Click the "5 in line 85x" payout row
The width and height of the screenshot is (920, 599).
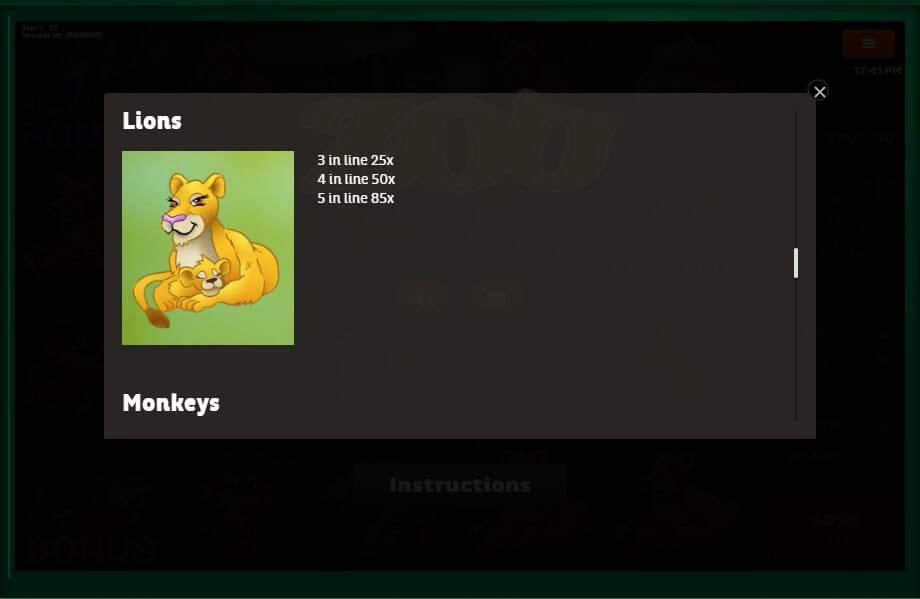coord(356,198)
